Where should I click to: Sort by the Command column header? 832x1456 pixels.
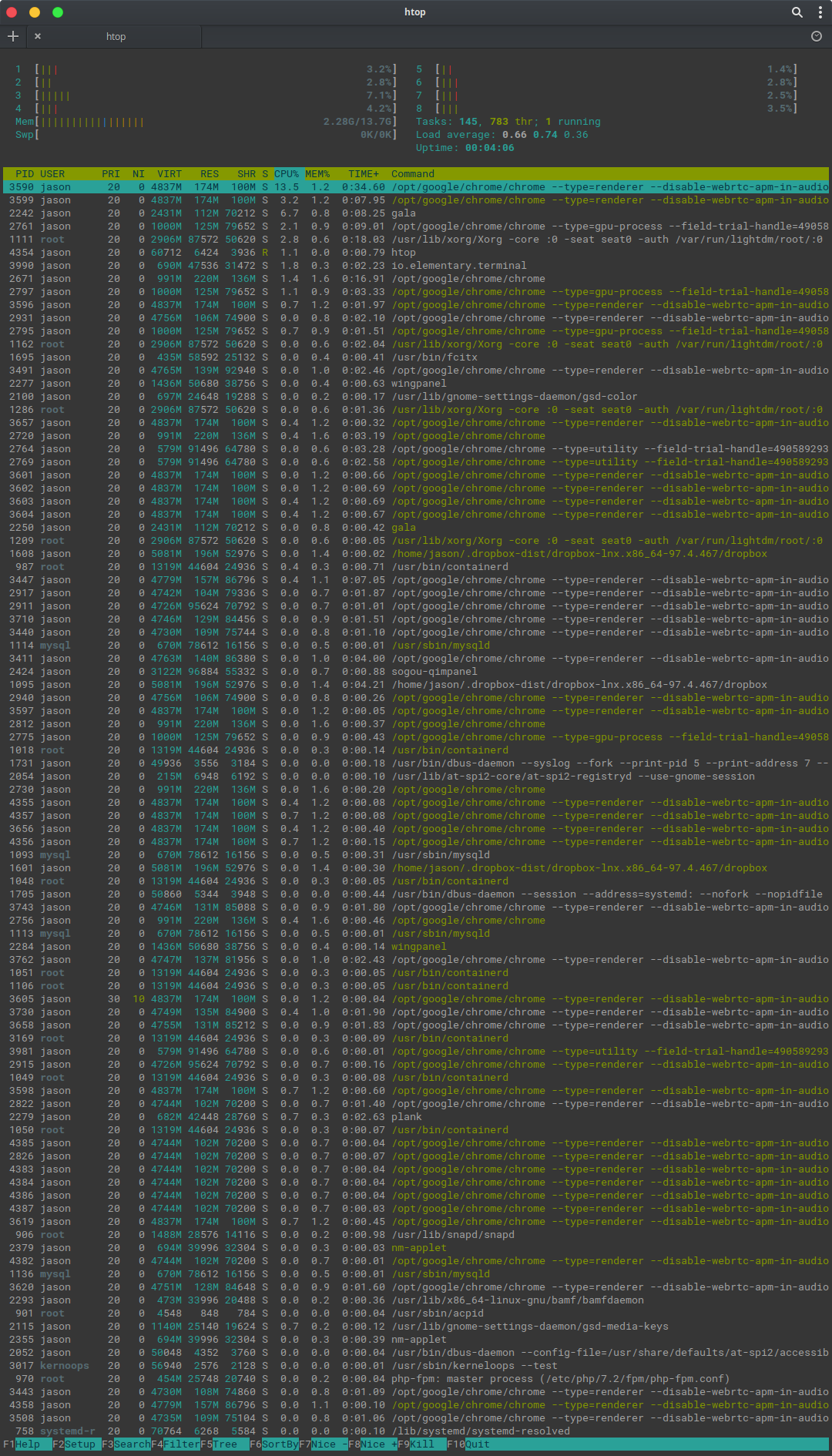point(413,174)
